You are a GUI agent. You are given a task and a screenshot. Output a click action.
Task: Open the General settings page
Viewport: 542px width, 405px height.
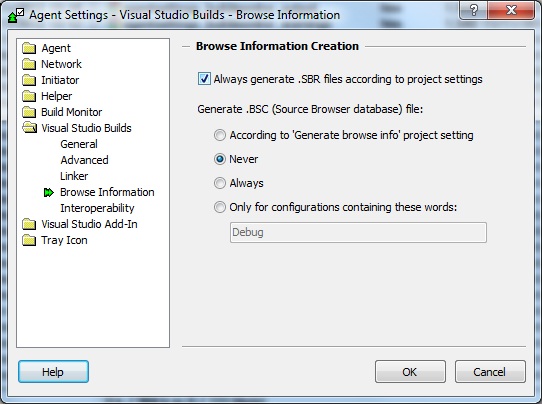point(79,144)
